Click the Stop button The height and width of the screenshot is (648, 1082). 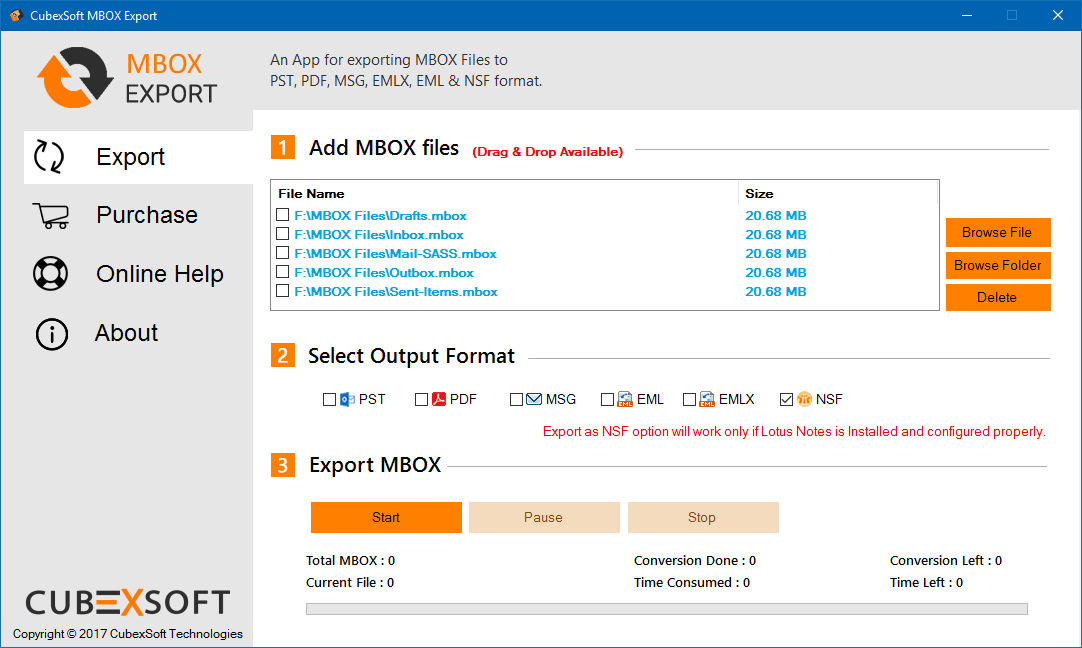point(703,518)
